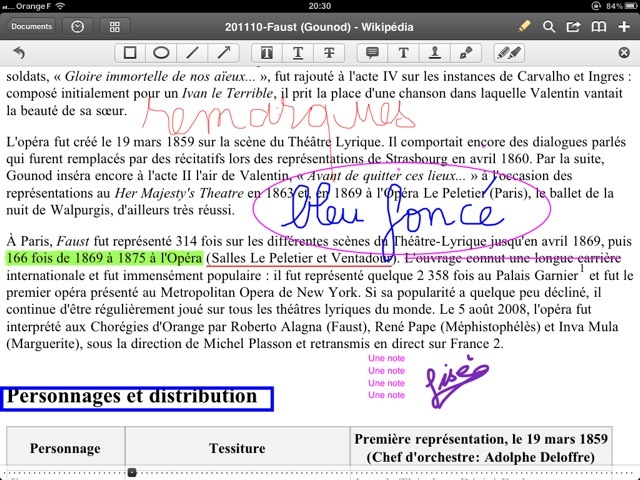
Task: Open search with the magnifier icon
Action: coord(550,26)
